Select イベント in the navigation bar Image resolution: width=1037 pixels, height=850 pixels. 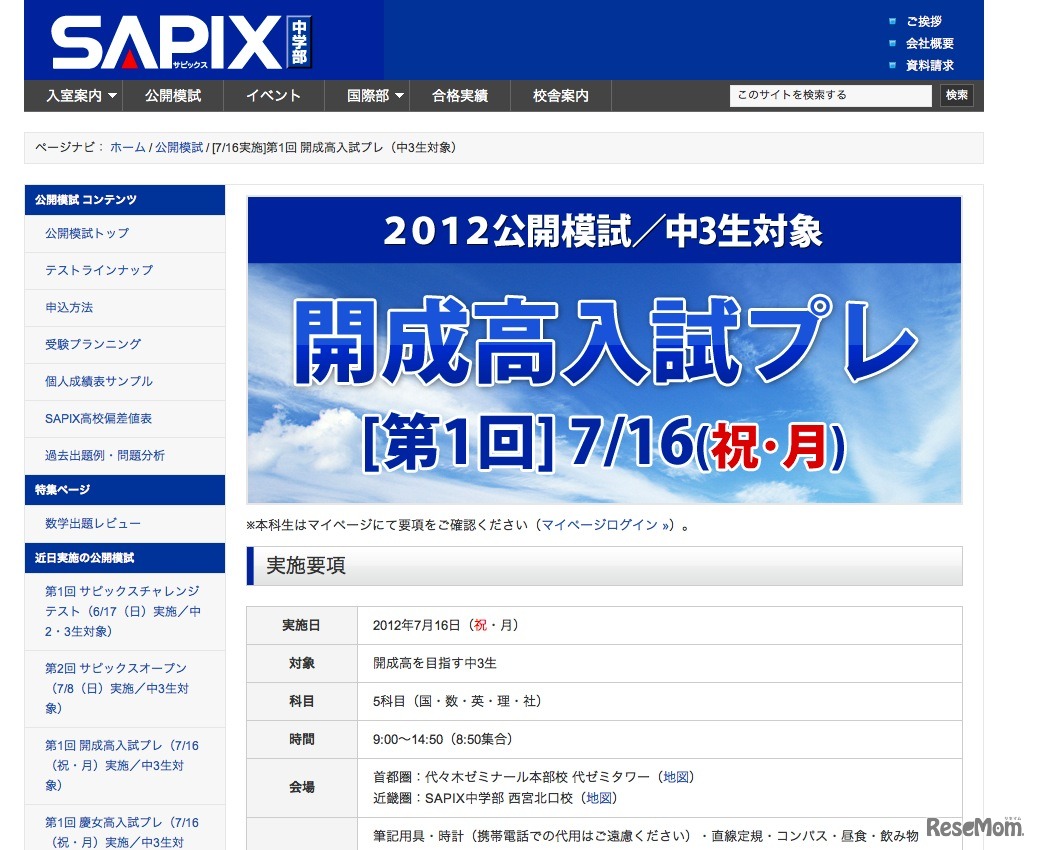[273, 96]
